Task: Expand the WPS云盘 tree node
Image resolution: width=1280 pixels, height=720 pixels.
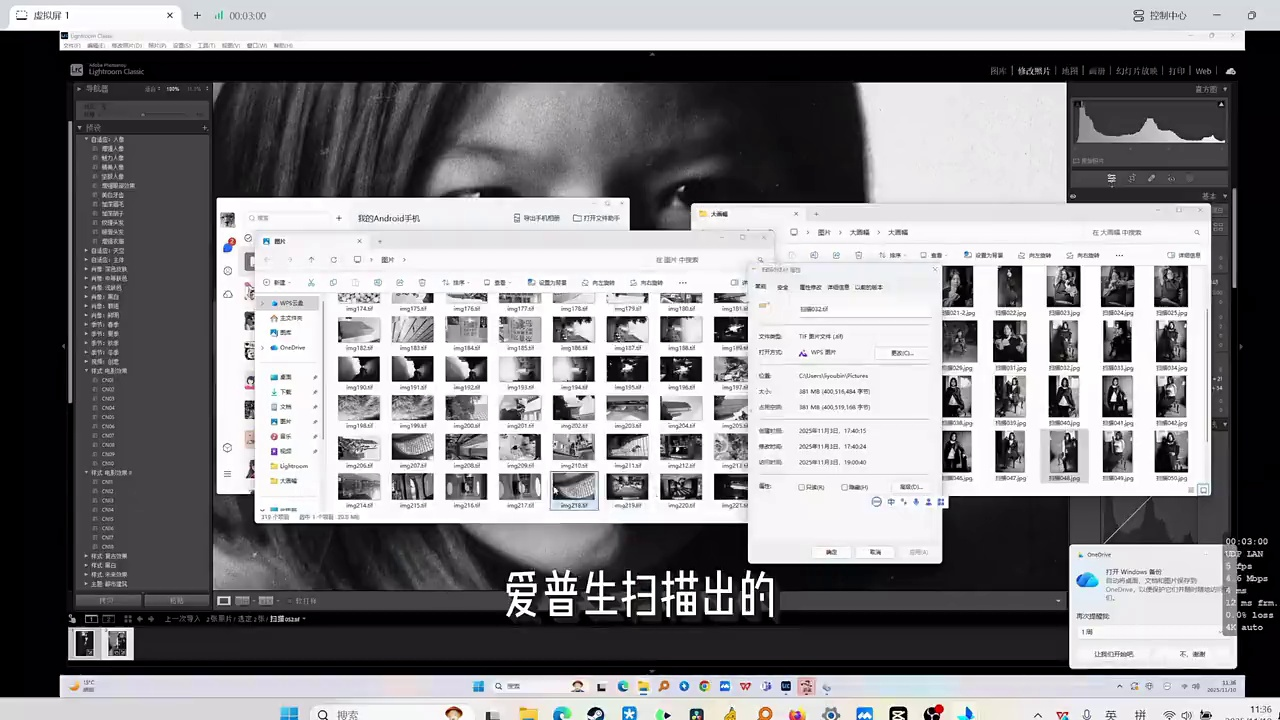Action: (x=263, y=303)
